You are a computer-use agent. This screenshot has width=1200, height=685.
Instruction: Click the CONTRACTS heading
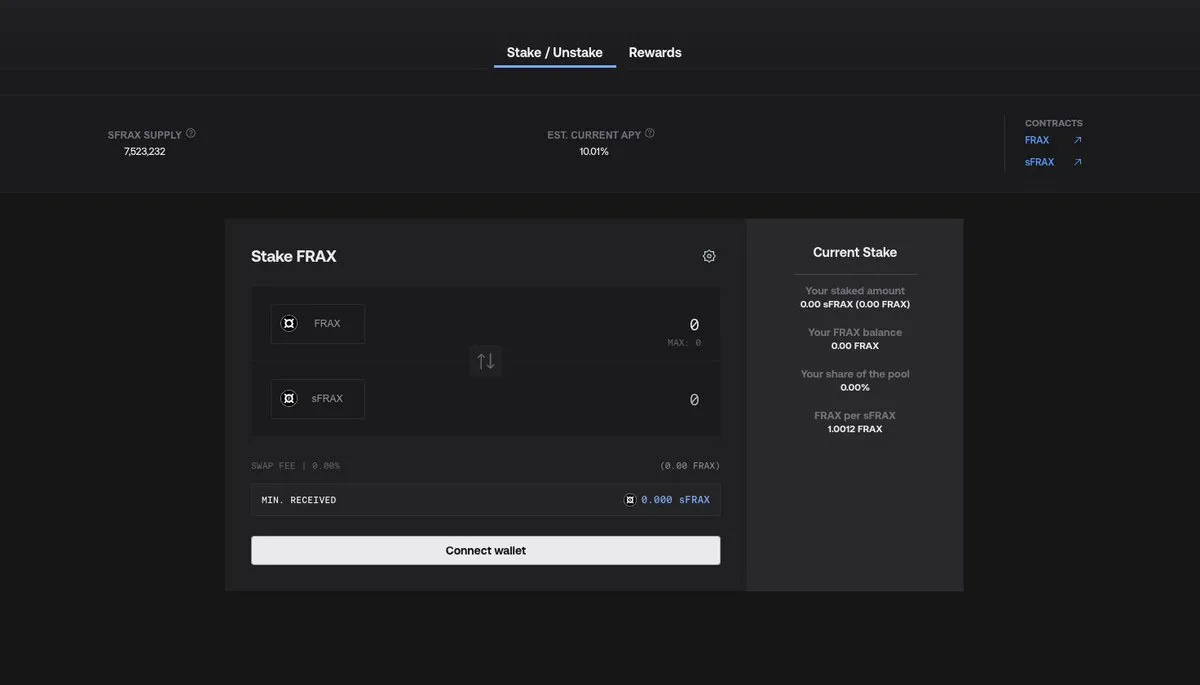point(1054,123)
